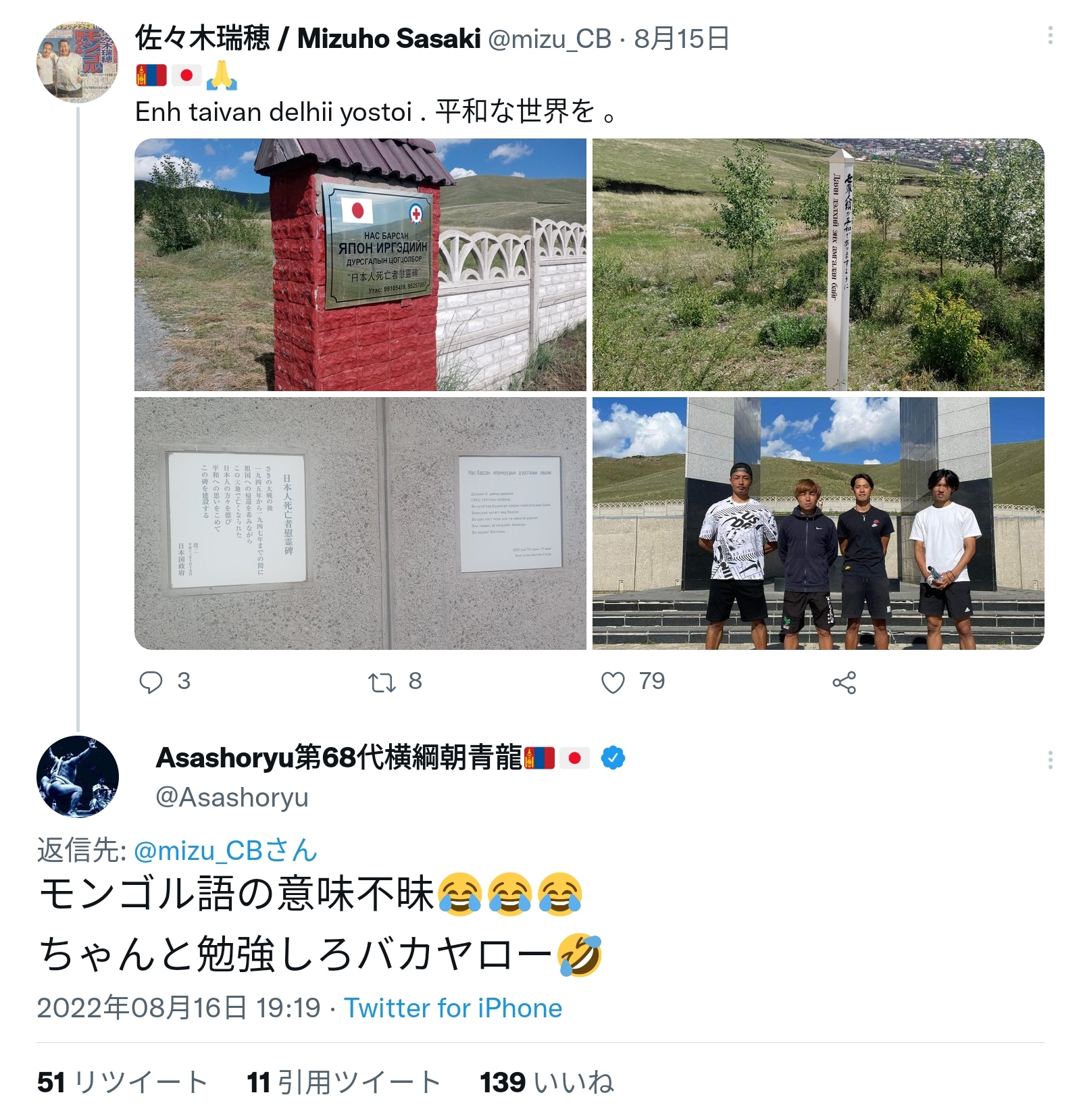The image size is (1081, 1120).
Task: Like the tweet with 79 likes
Action: click(x=613, y=683)
